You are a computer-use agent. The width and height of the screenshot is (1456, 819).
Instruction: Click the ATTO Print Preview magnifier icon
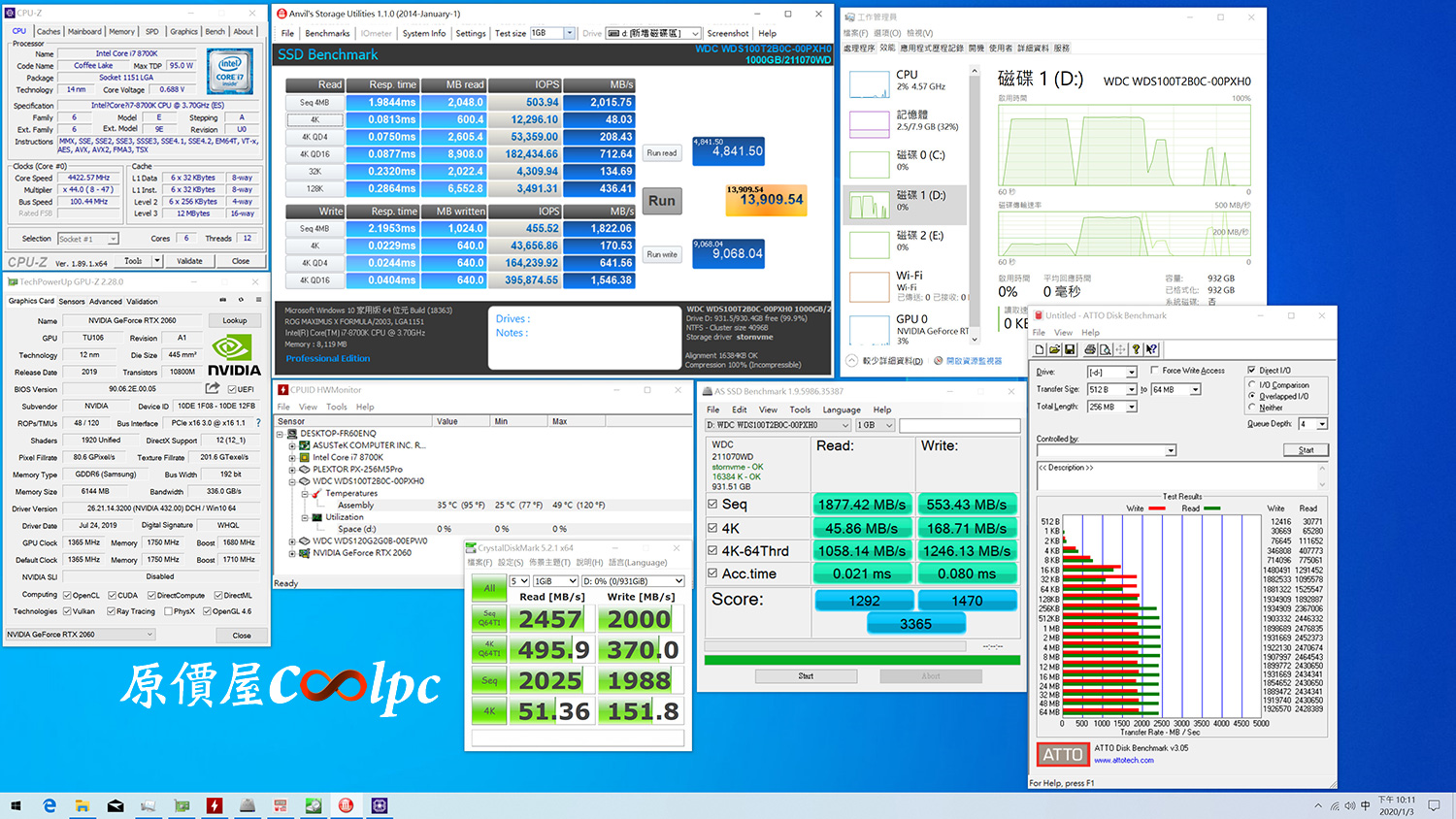1105,349
